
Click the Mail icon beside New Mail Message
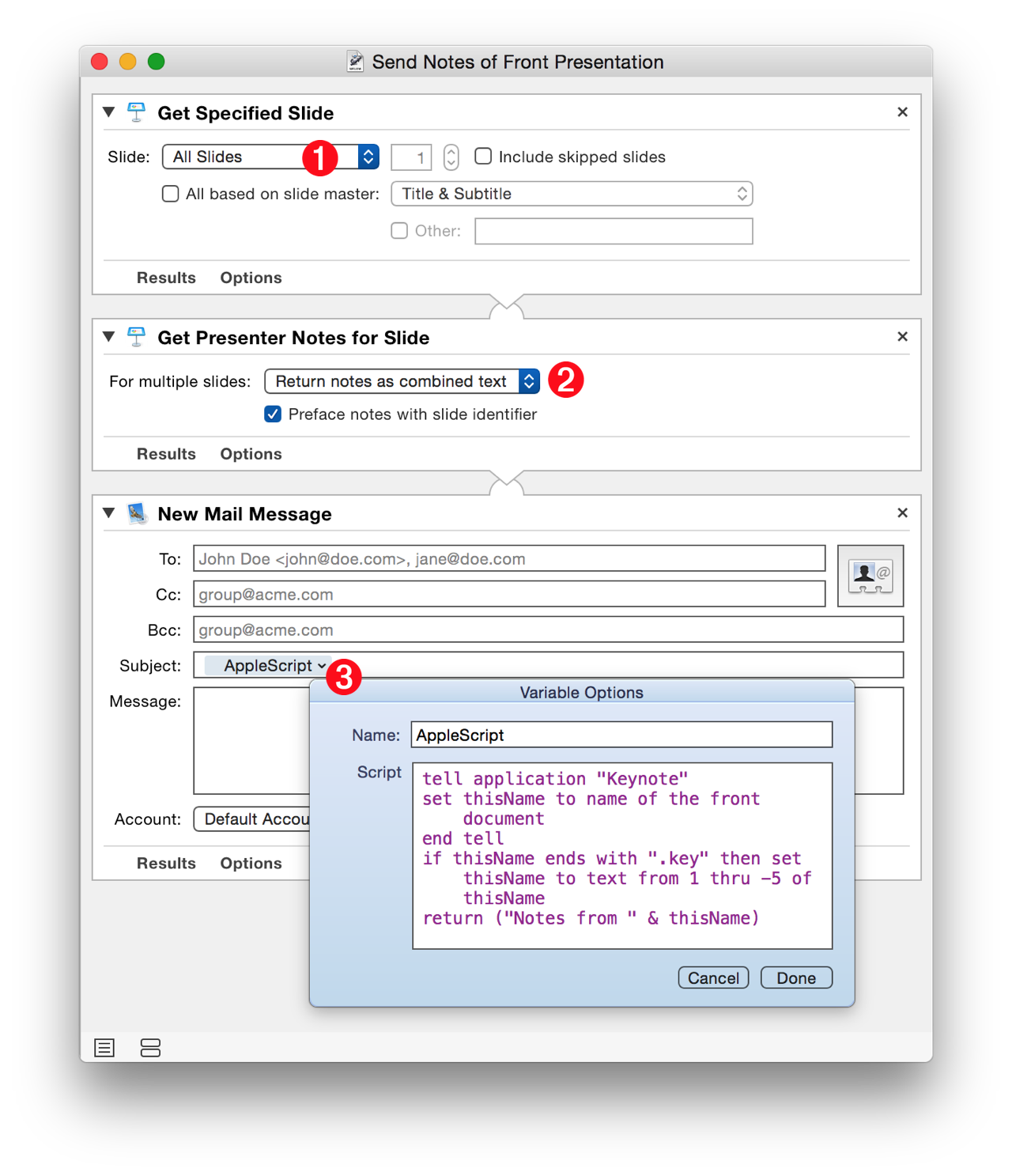(x=137, y=513)
